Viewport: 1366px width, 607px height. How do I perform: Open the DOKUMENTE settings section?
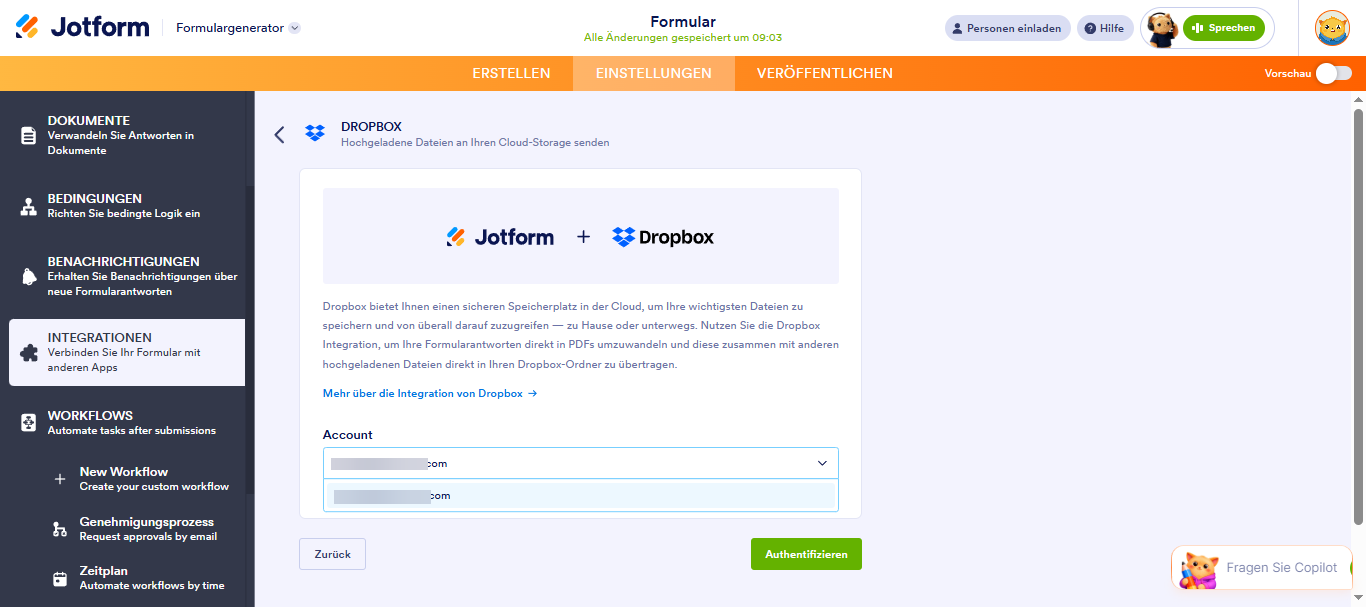[127, 135]
